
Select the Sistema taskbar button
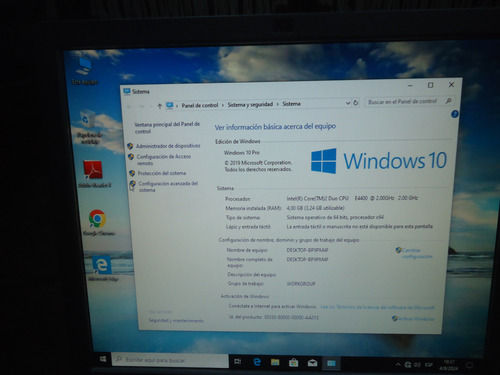click(331, 363)
